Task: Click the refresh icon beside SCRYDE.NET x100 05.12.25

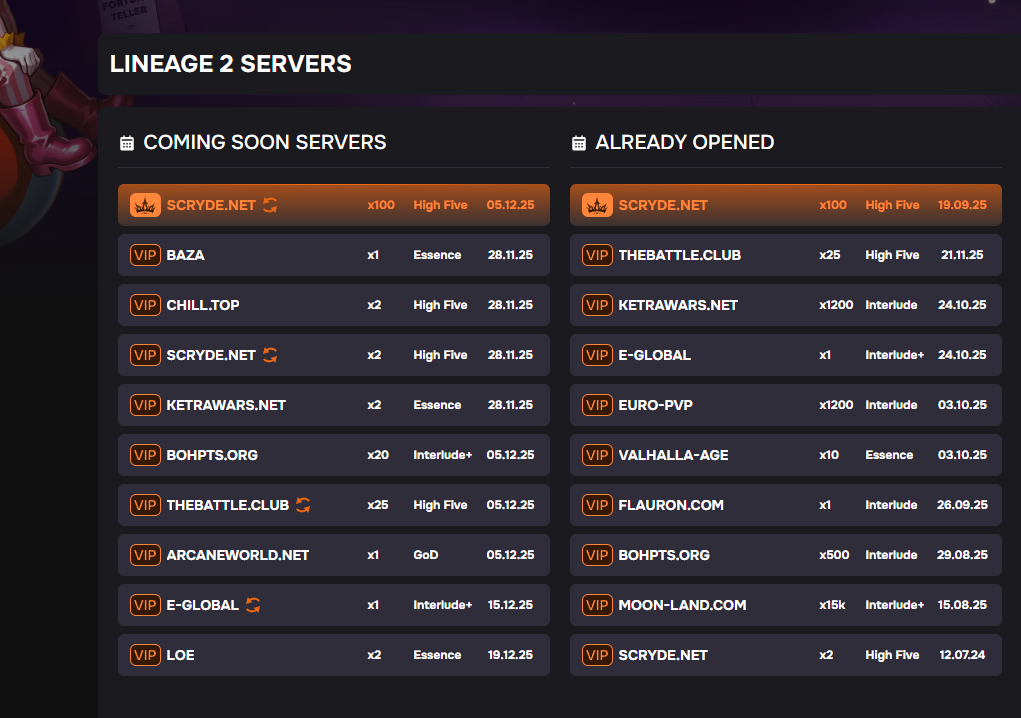Action: [x=270, y=205]
